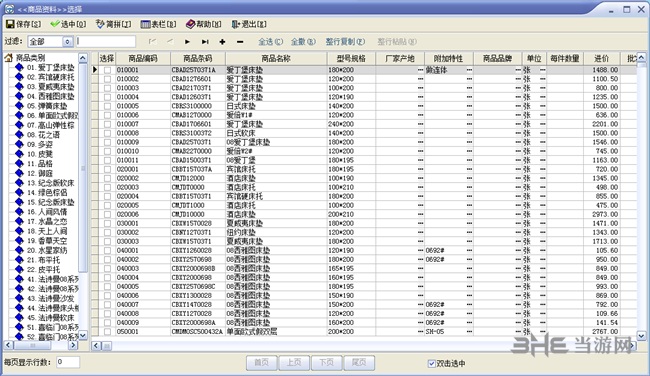Check the select box for row 040001
The width and height of the screenshot is (650, 376).
(x=107, y=250)
